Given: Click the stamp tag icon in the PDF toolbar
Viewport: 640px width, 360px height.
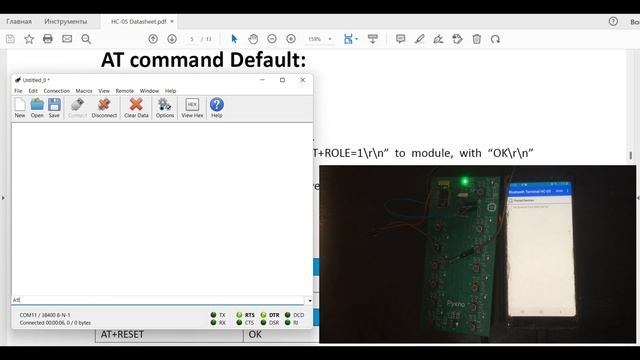Looking at the screenshot, I should pos(458,39).
